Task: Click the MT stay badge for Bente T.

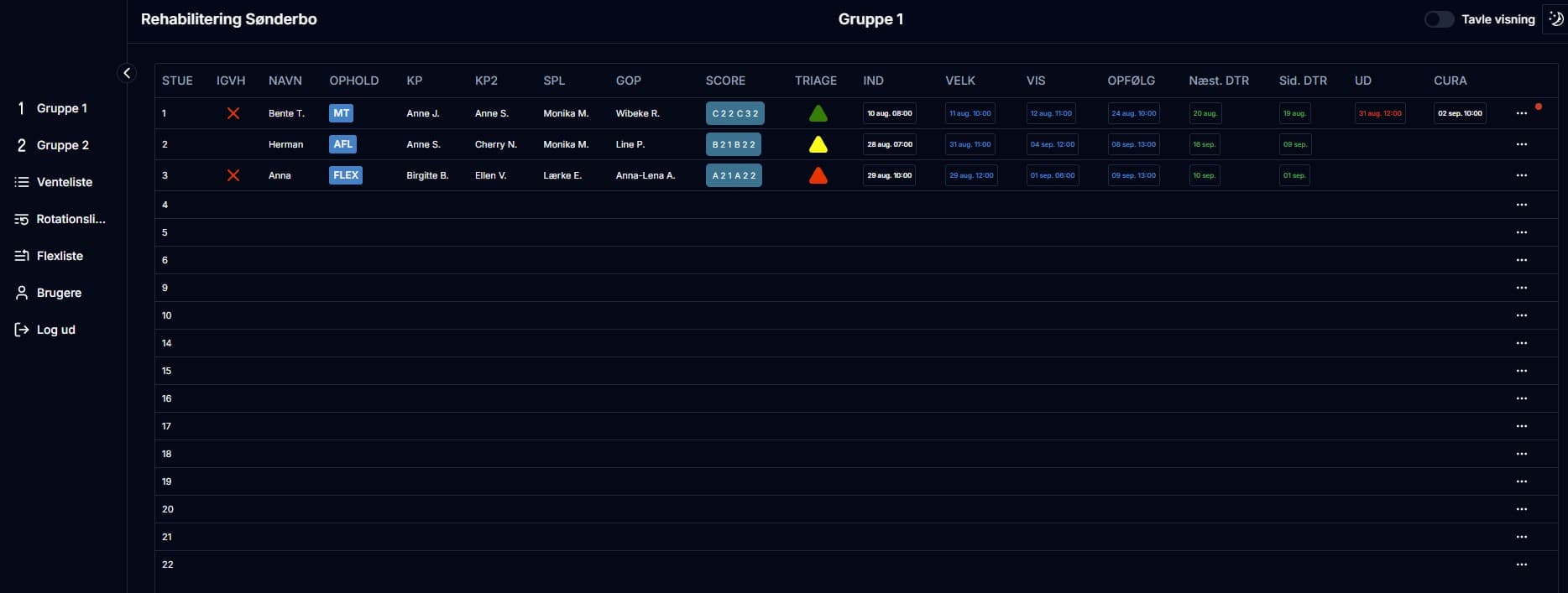Action: click(x=341, y=113)
